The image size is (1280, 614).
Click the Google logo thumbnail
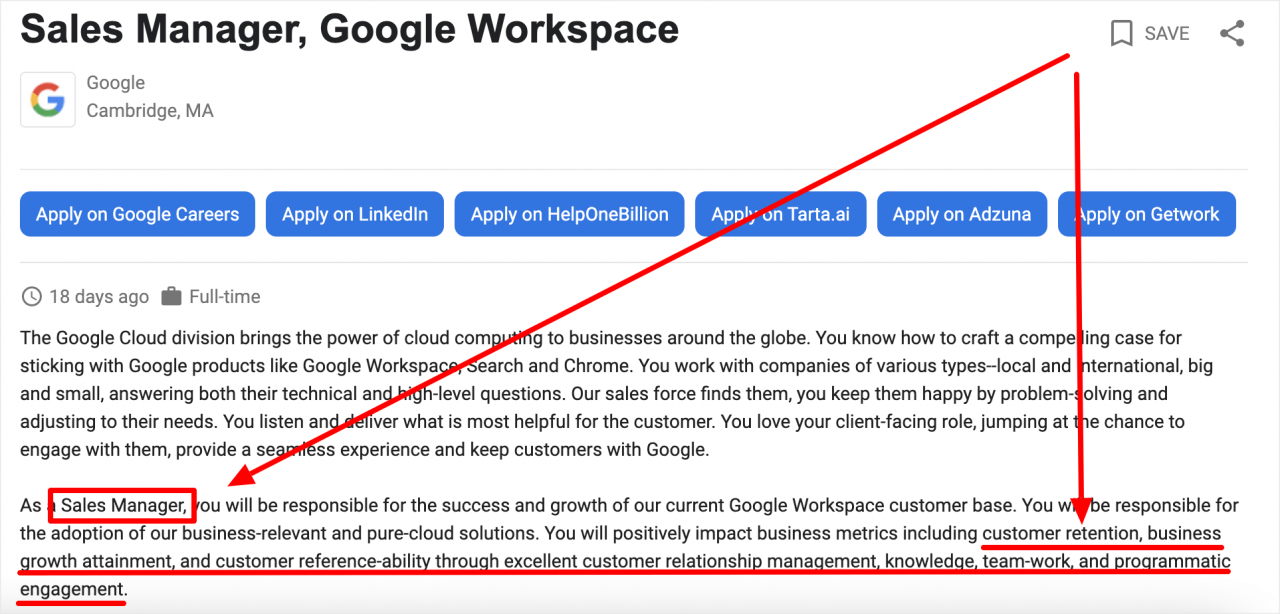pyautogui.click(x=48, y=99)
